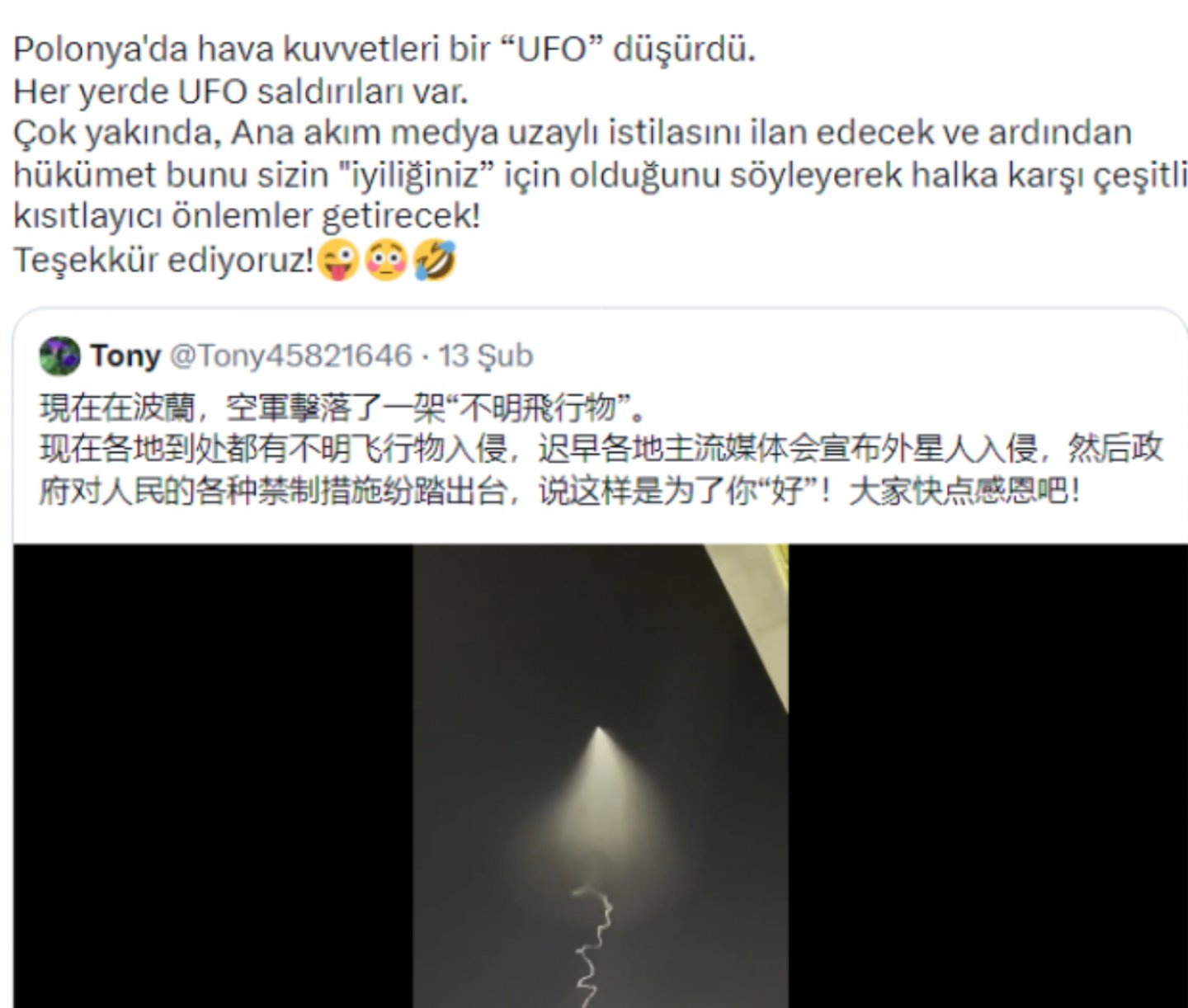Image resolution: width=1188 pixels, height=1008 pixels.
Task: Open Tony's profile avatar picture
Action: [59, 356]
